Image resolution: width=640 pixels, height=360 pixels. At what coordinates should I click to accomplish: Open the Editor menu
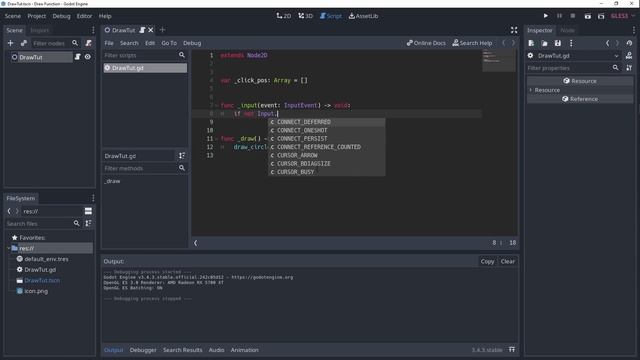click(84, 16)
